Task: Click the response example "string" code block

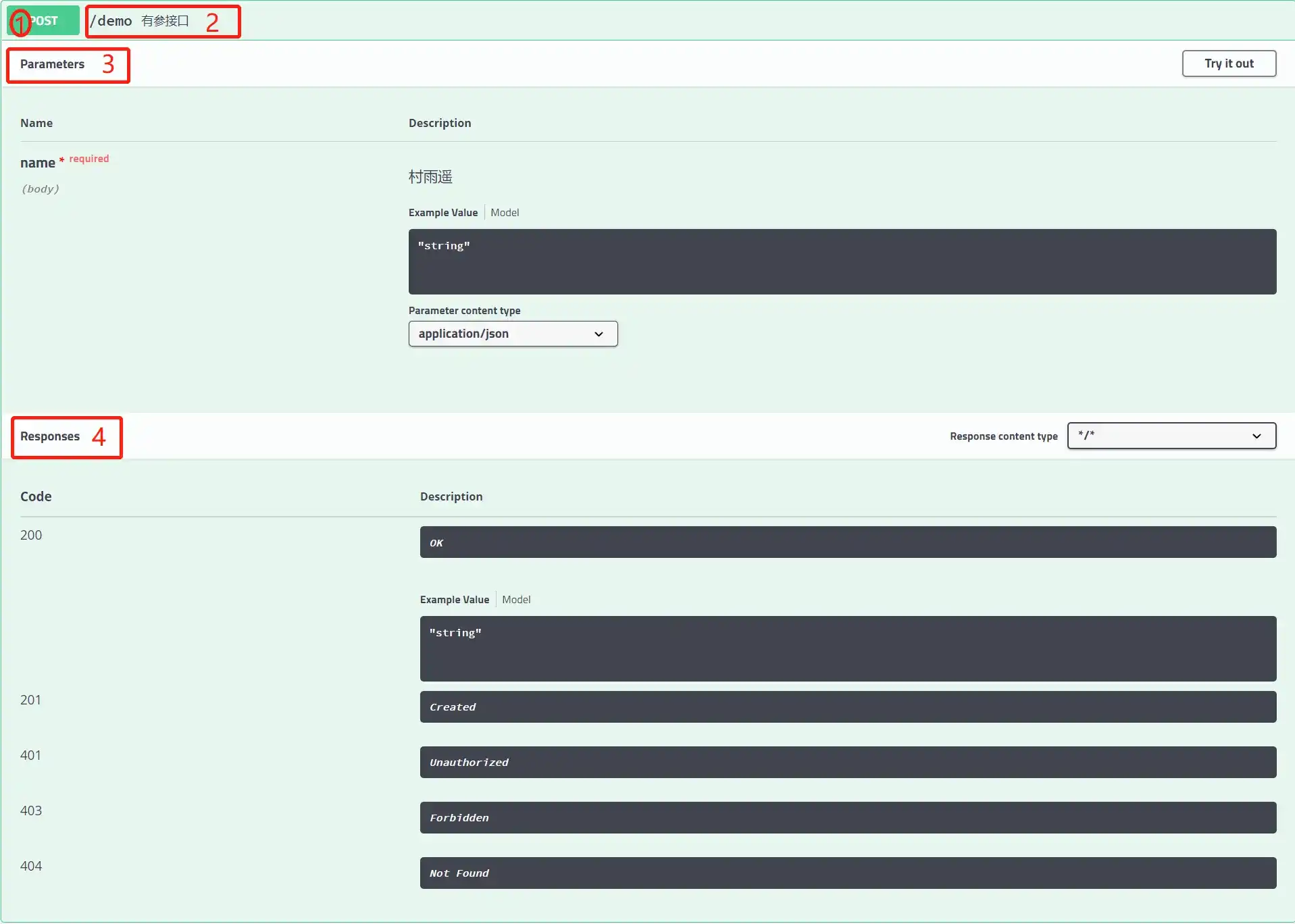Action: (847, 648)
